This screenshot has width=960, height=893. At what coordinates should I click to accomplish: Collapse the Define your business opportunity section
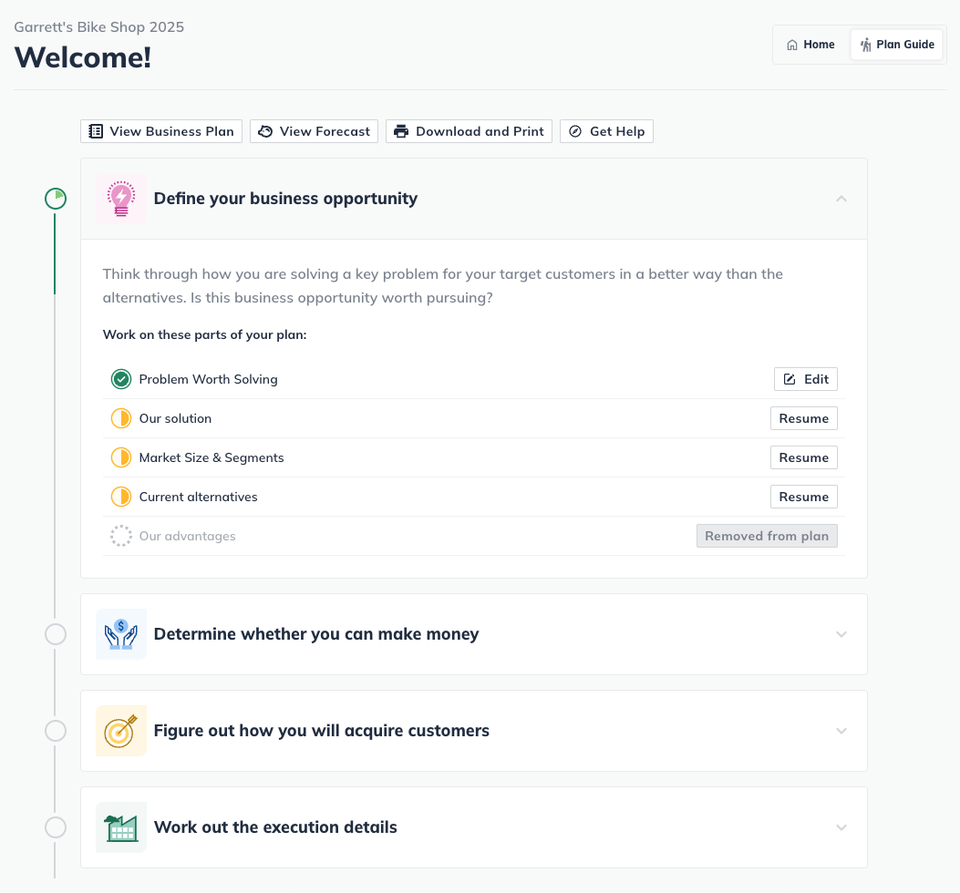tap(841, 199)
